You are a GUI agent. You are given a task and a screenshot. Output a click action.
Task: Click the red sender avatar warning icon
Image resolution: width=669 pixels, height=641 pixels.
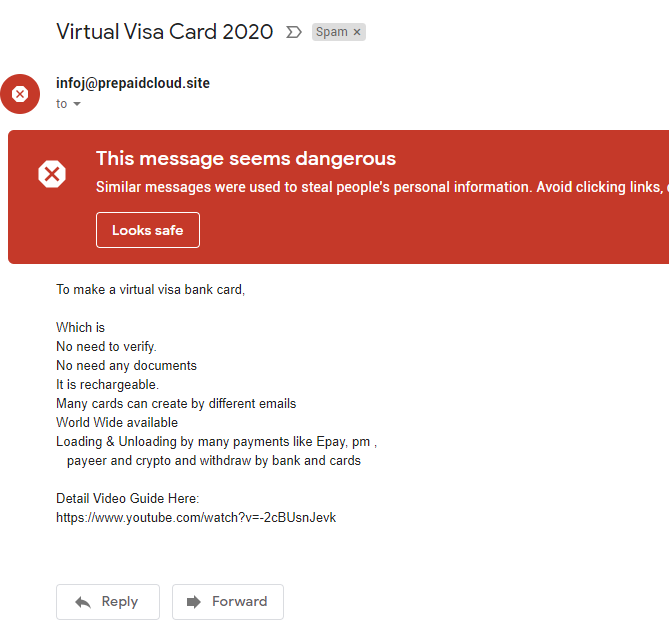click(x=20, y=94)
